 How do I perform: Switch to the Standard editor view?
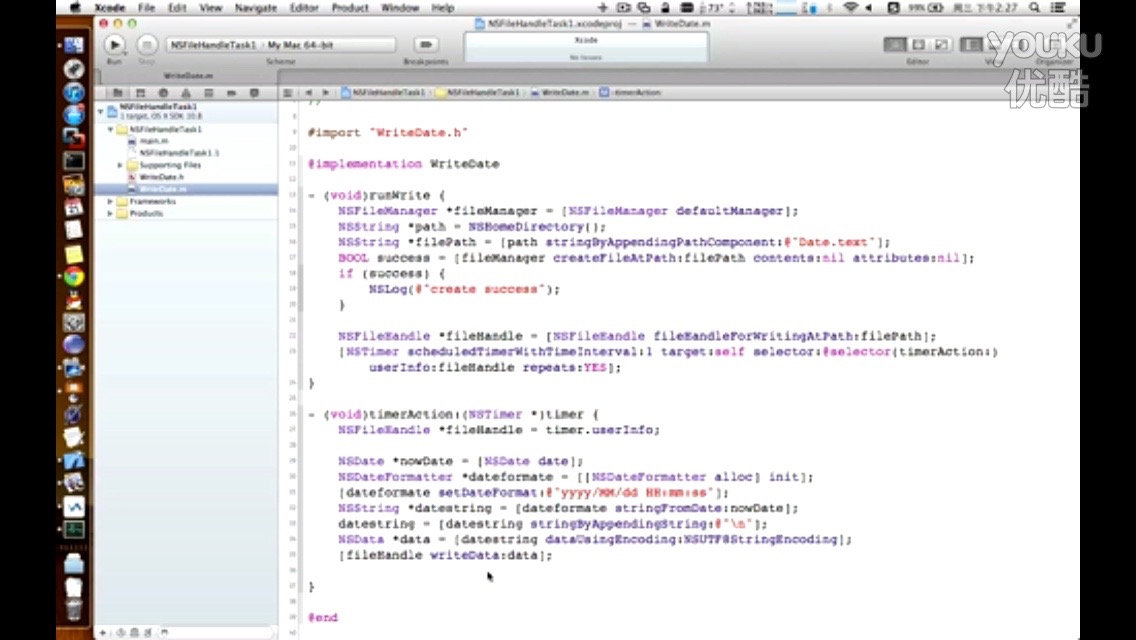click(x=898, y=45)
